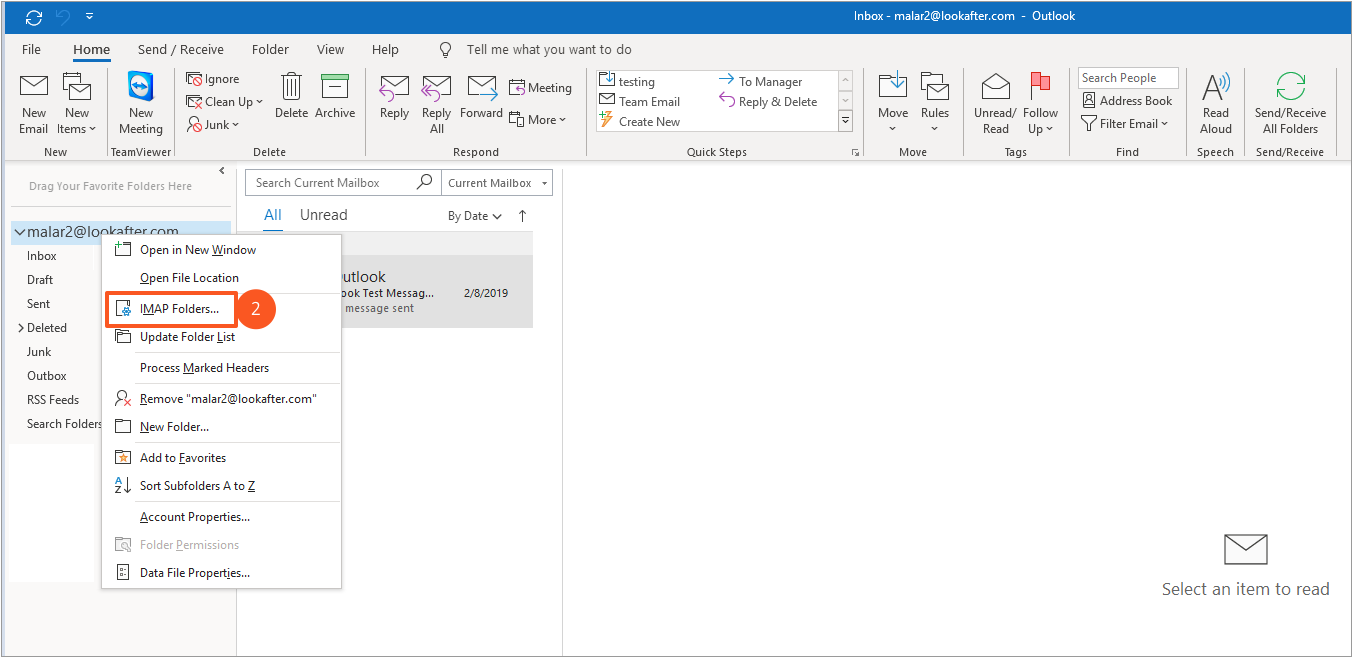The image size is (1352, 657).
Task: Open the New Items menu
Action: (x=76, y=104)
